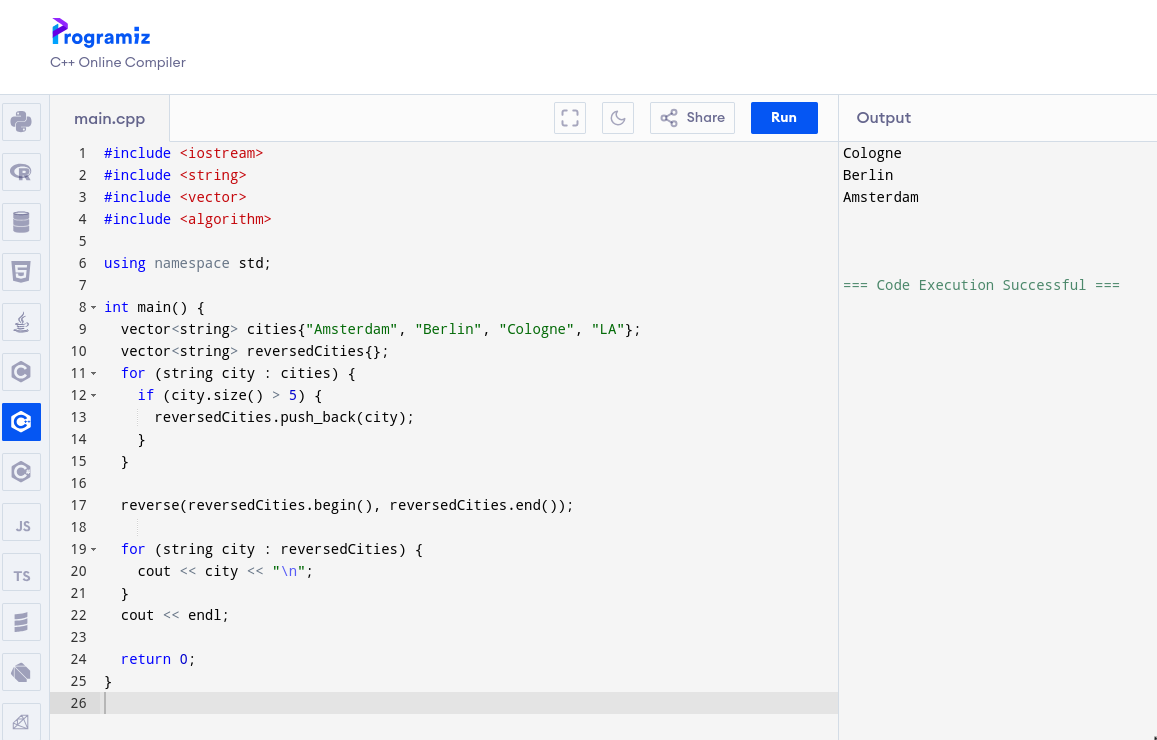Click the 'Code Execution Successful' message

[x=981, y=286]
